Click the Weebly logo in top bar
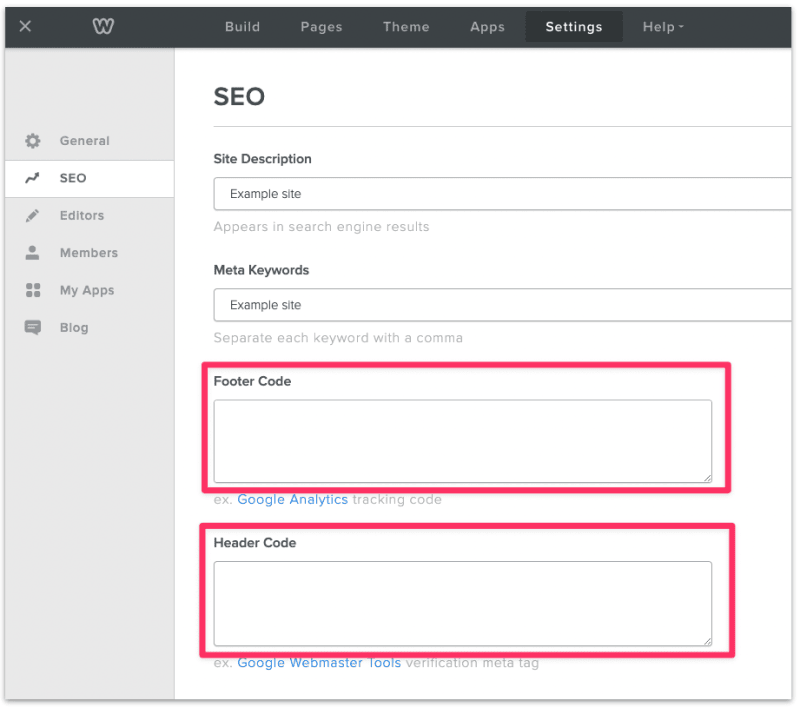This screenshot has height=708, width=800. click(x=102, y=27)
